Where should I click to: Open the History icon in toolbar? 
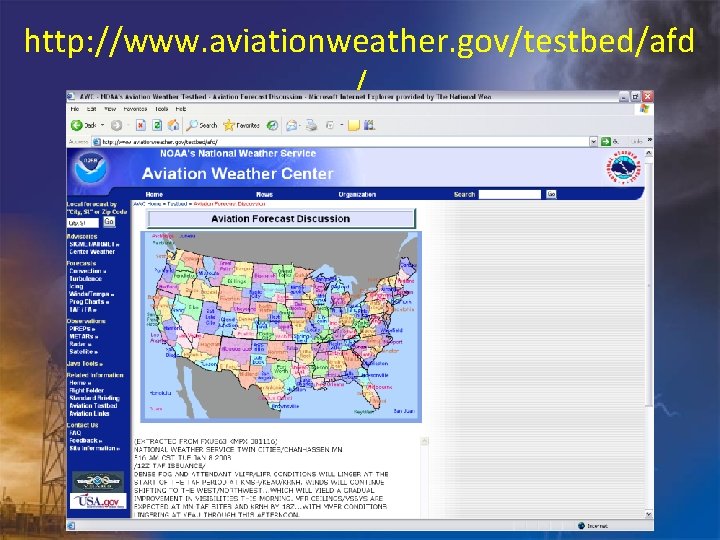[x=272, y=125]
